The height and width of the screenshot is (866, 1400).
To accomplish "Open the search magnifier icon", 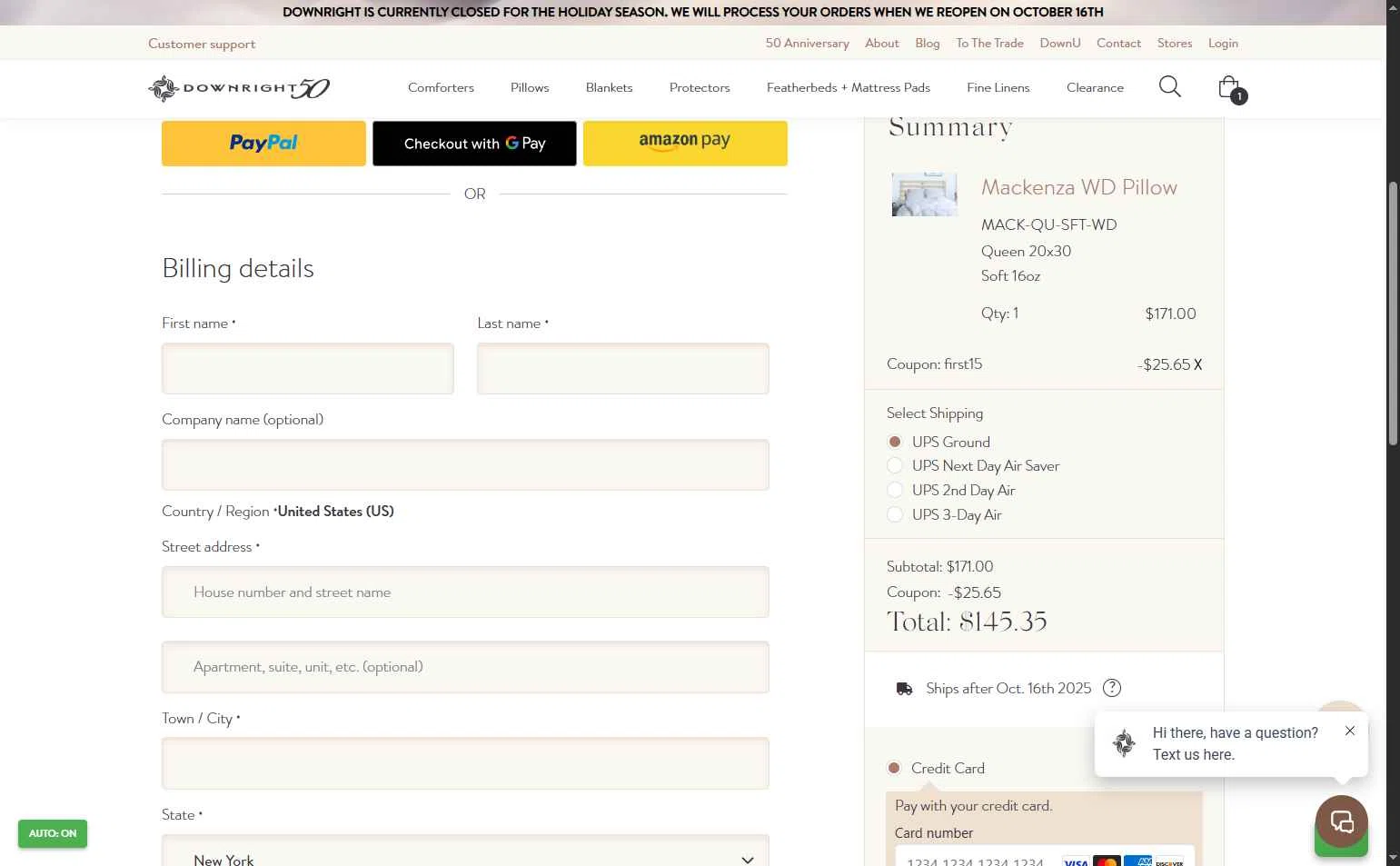I will (x=1169, y=87).
